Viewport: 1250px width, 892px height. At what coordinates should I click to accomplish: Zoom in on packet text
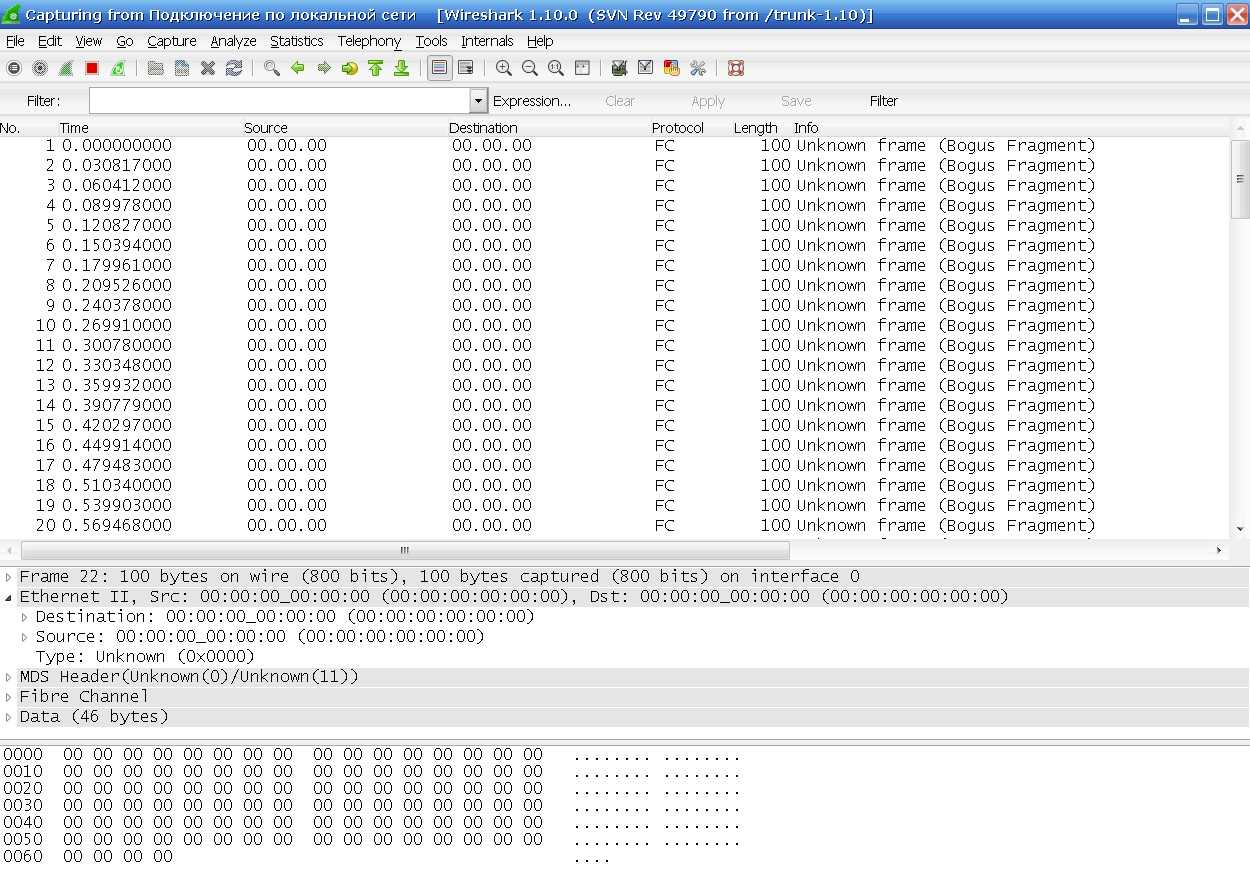pos(504,68)
